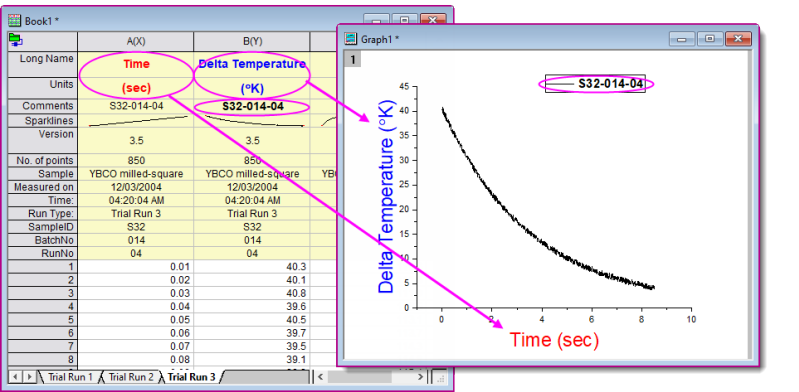Click column B sparkline thumbnail
Image resolution: width=799 pixels, height=392 pixels.
pos(253,121)
